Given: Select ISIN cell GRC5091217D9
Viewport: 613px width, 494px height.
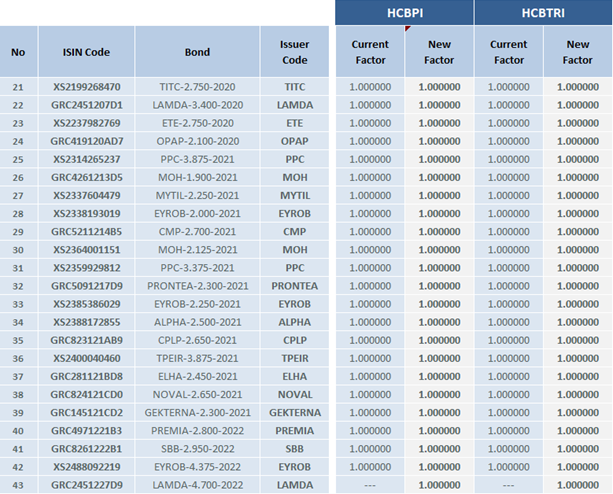Looking at the screenshot, I should 86,285.
